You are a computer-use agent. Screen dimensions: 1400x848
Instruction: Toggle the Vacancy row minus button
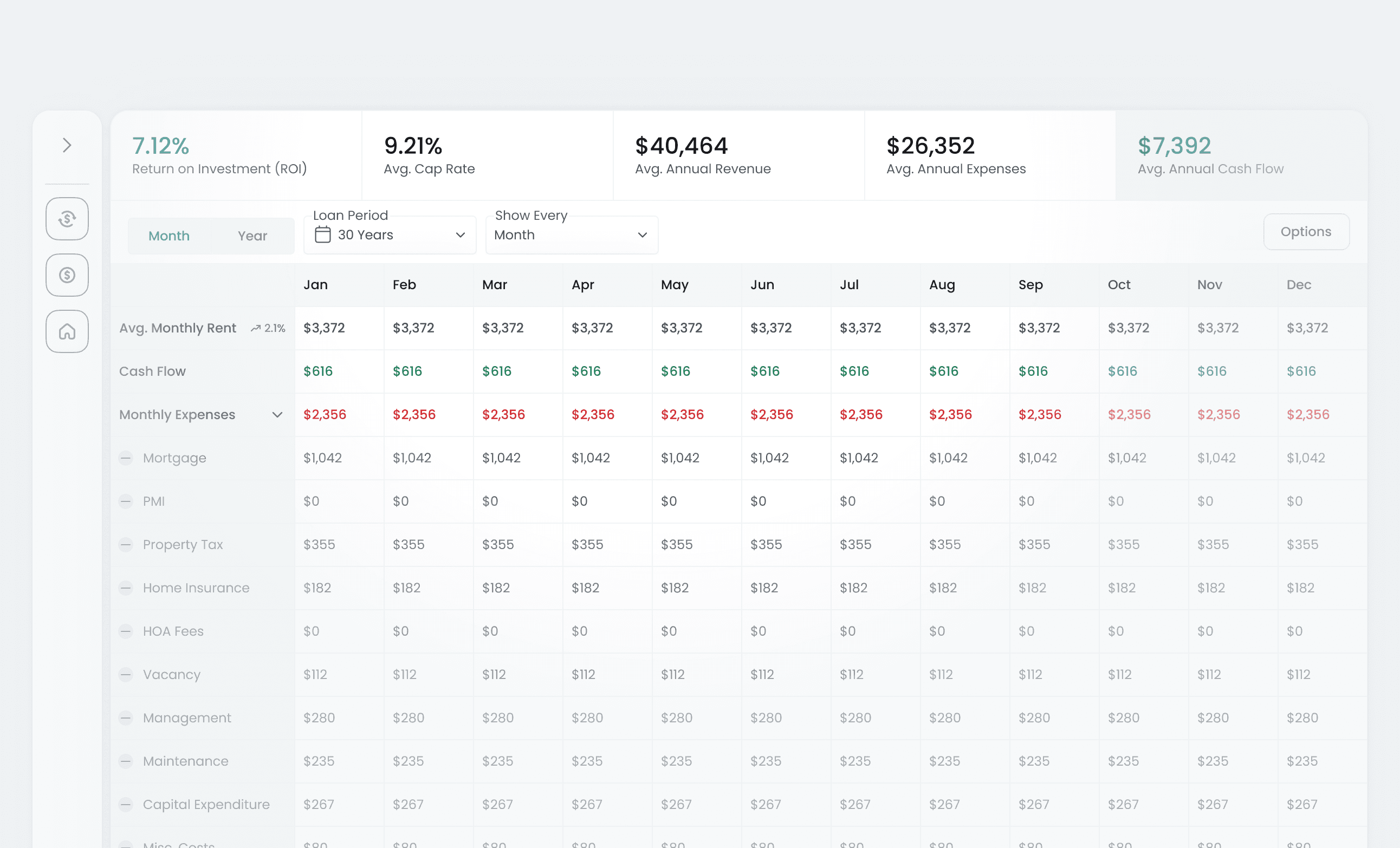coord(126,674)
